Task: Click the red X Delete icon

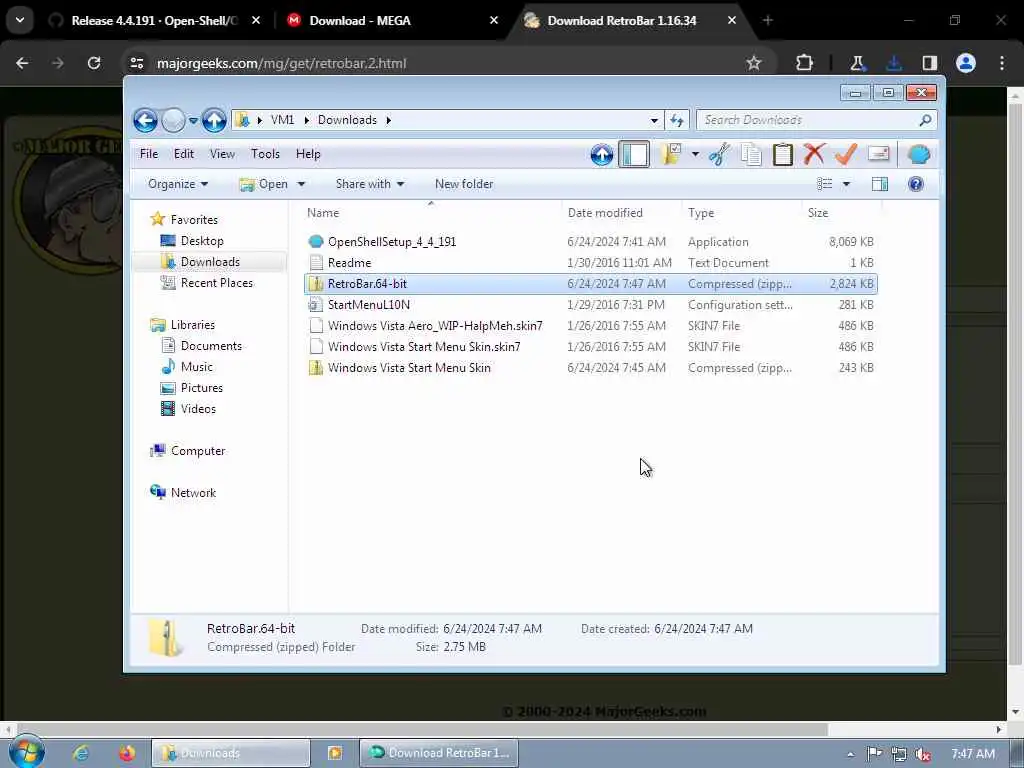Action: click(x=814, y=154)
